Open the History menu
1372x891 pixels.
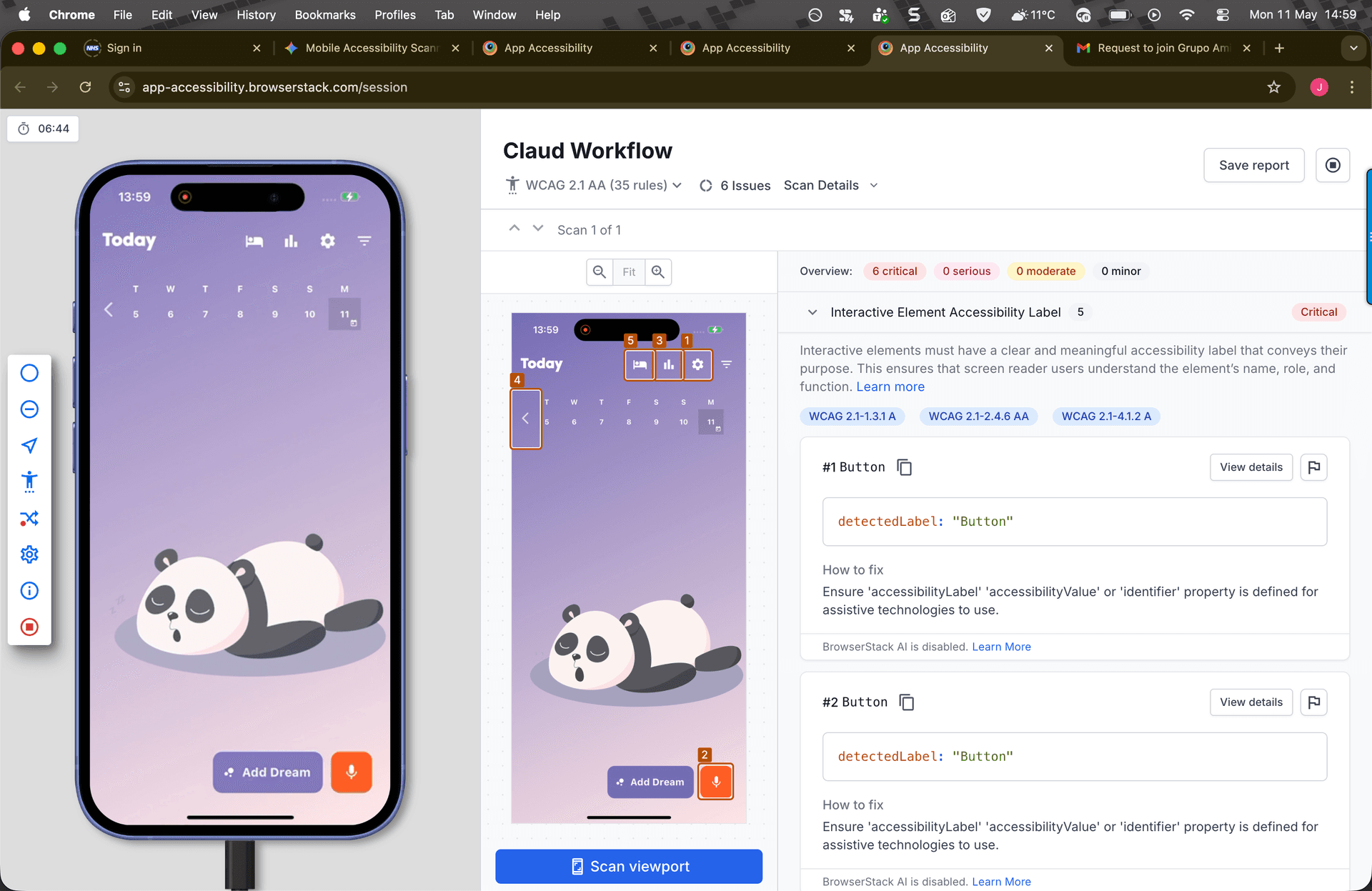[x=256, y=14]
